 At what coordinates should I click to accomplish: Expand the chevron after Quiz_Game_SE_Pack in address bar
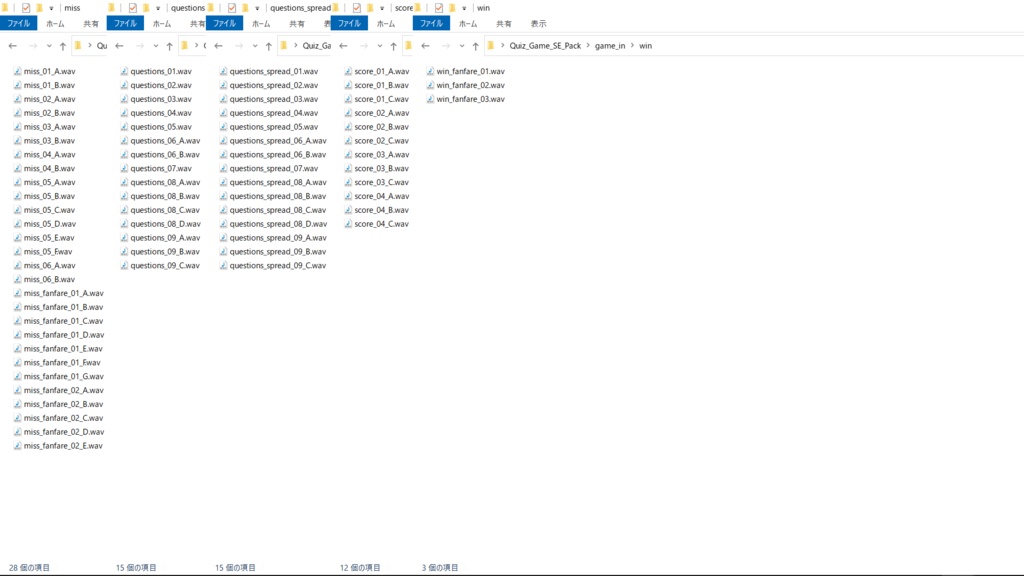(588, 46)
